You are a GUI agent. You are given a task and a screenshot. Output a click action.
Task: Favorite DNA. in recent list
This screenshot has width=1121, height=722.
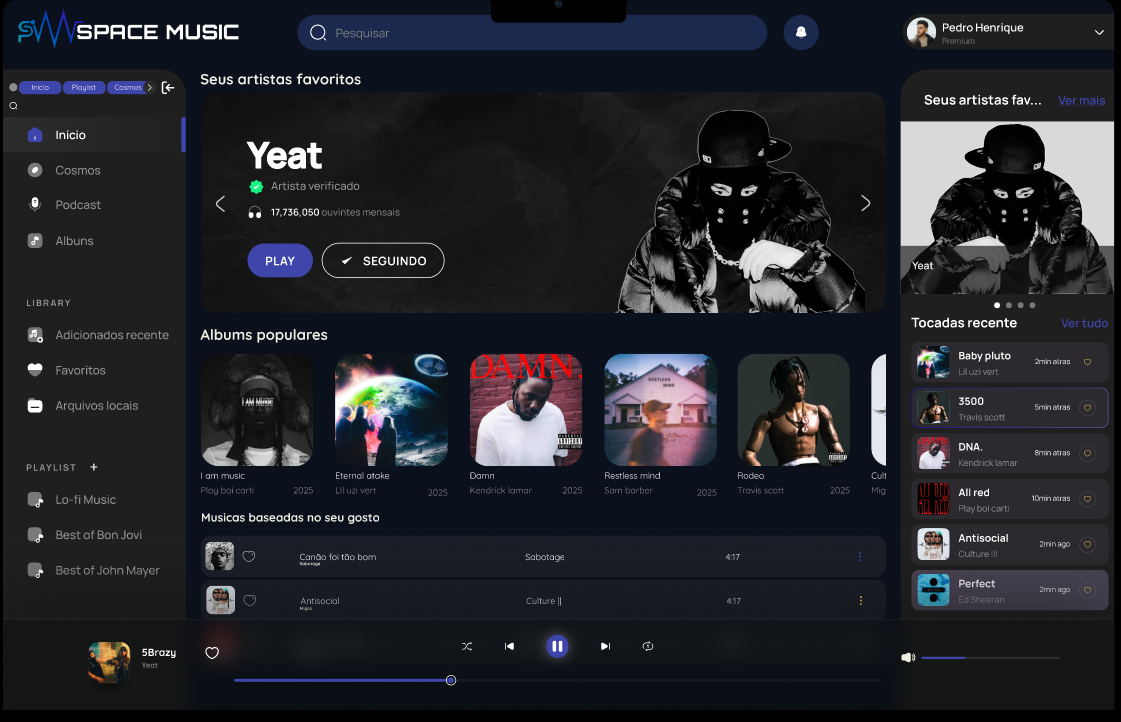coord(1087,453)
